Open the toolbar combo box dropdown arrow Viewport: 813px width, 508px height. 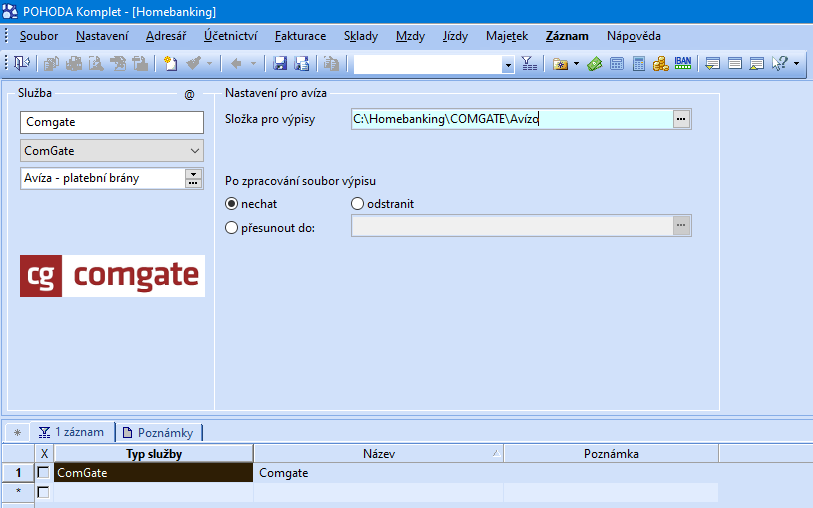(x=509, y=64)
